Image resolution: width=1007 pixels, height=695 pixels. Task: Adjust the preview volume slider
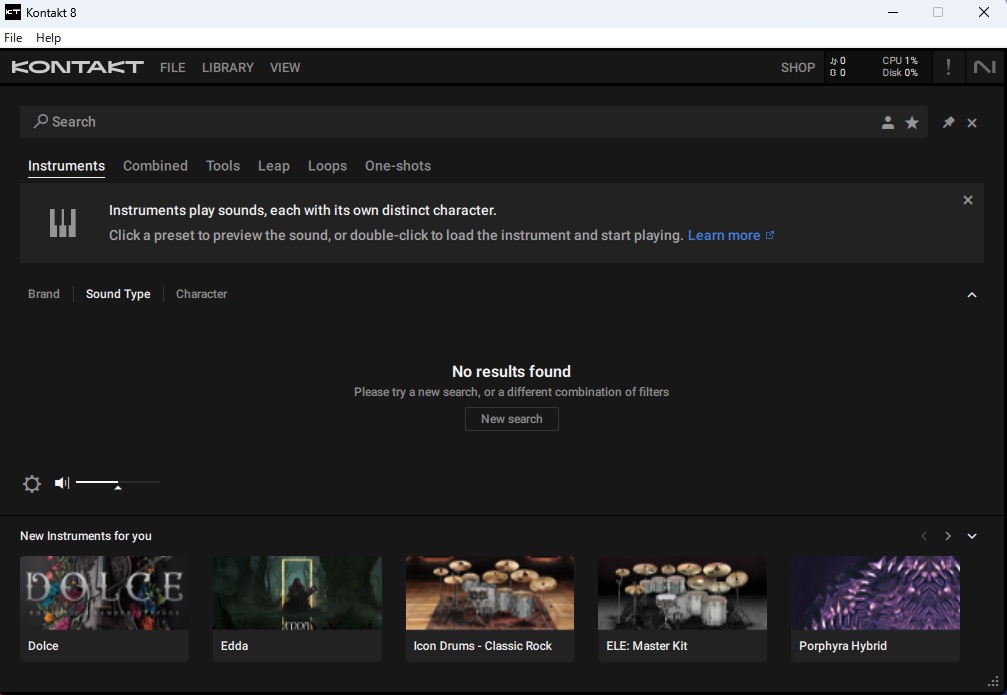(x=118, y=483)
